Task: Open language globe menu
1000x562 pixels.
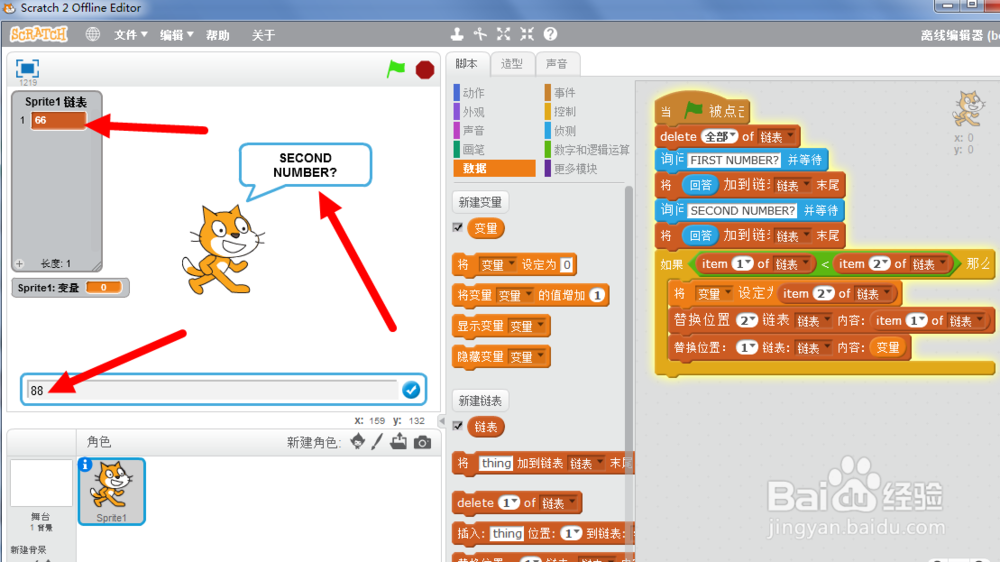Action: [92, 34]
